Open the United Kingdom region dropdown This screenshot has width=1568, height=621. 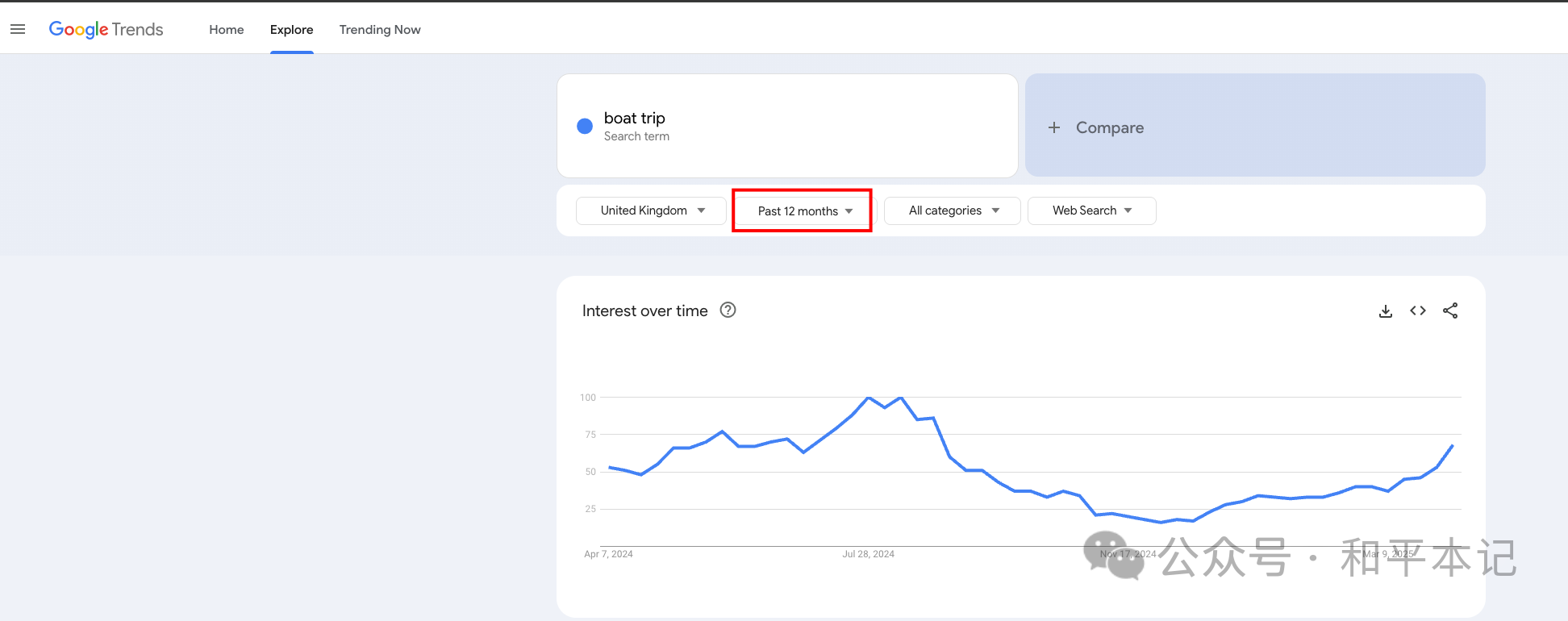651,210
